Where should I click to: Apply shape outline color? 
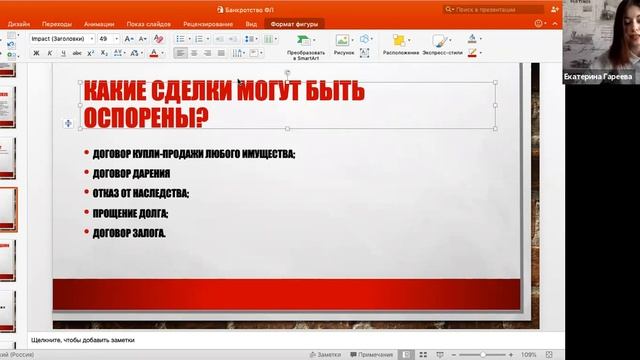tap(472, 53)
